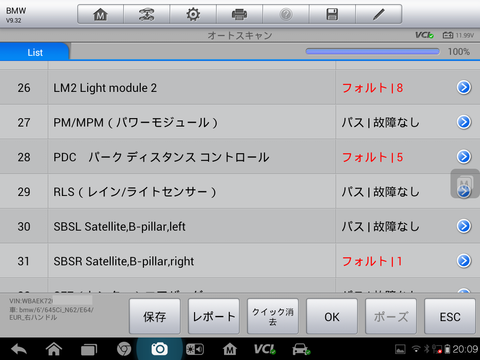Tap gallery image icon in status tray

[x=400, y=349]
